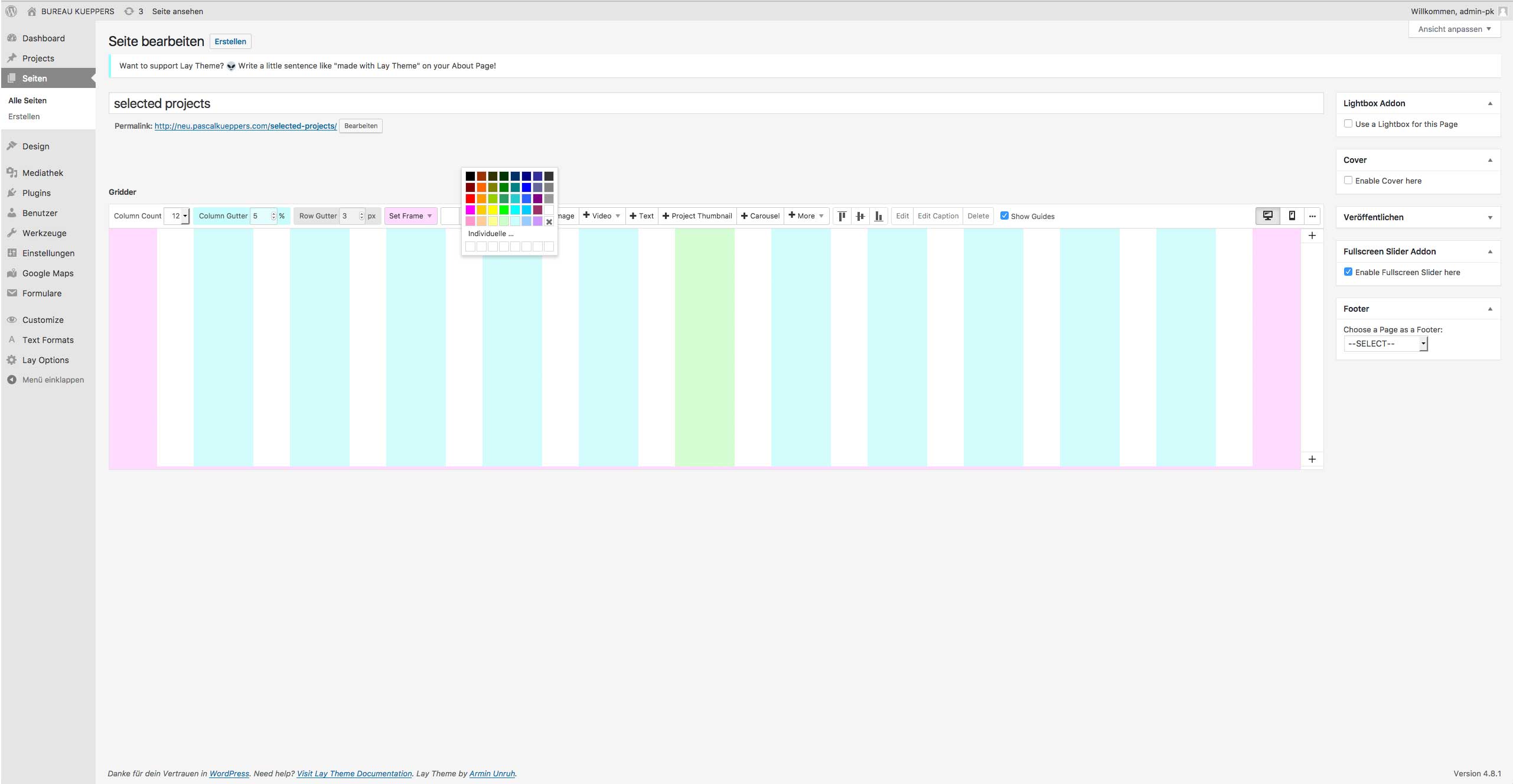Align selected element to bottom

[x=879, y=216]
